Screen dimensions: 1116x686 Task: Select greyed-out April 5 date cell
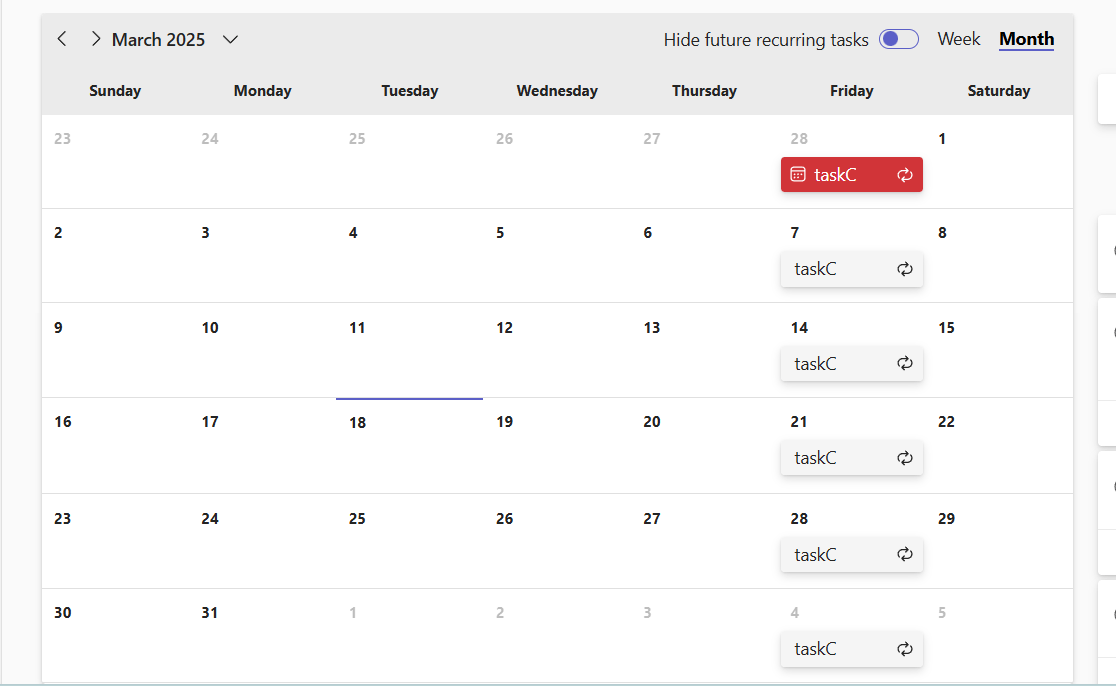coord(999,635)
